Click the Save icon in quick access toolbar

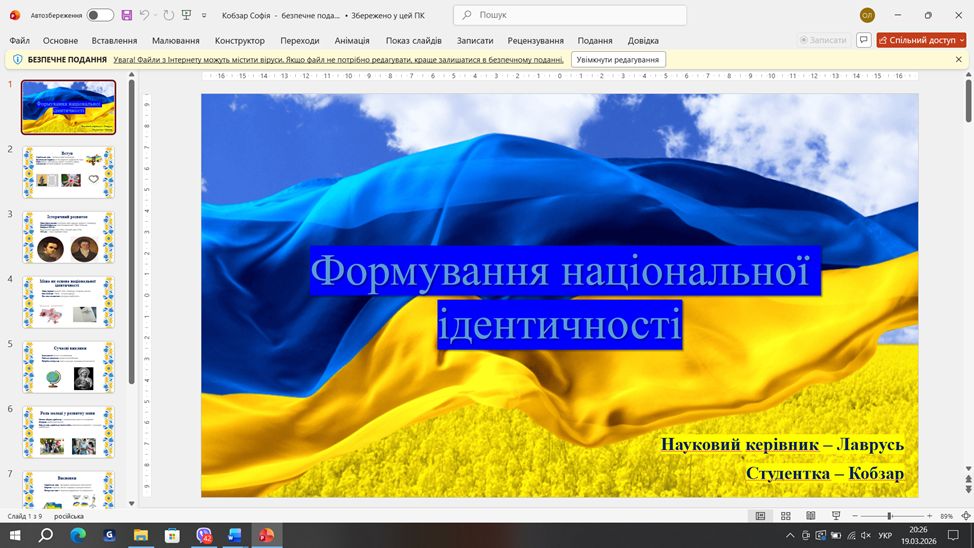(127, 15)
